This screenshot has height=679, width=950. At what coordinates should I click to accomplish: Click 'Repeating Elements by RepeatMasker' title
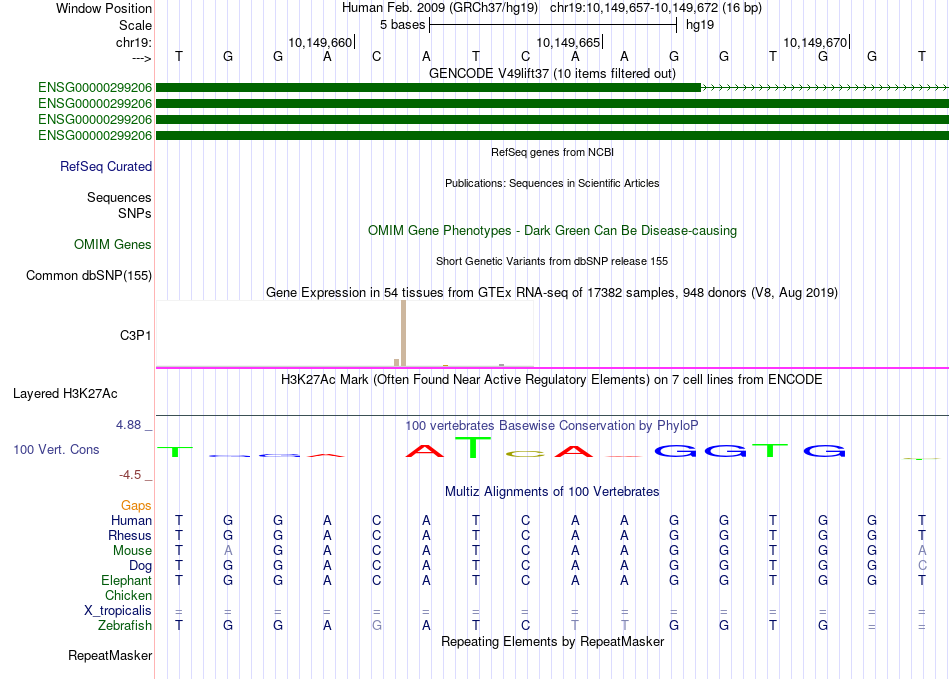552,642
